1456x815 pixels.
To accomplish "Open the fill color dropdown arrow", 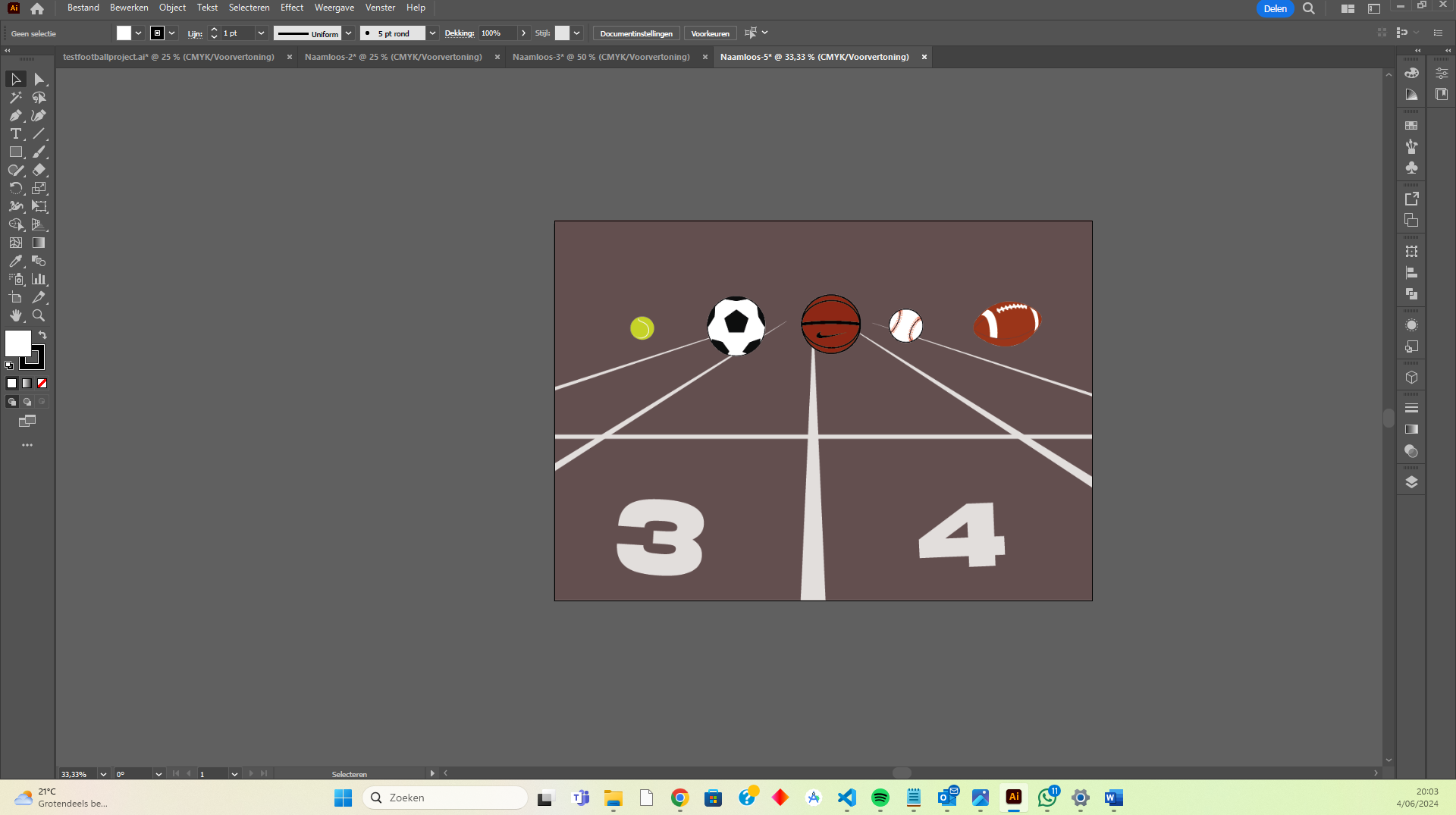I will 139,33.
